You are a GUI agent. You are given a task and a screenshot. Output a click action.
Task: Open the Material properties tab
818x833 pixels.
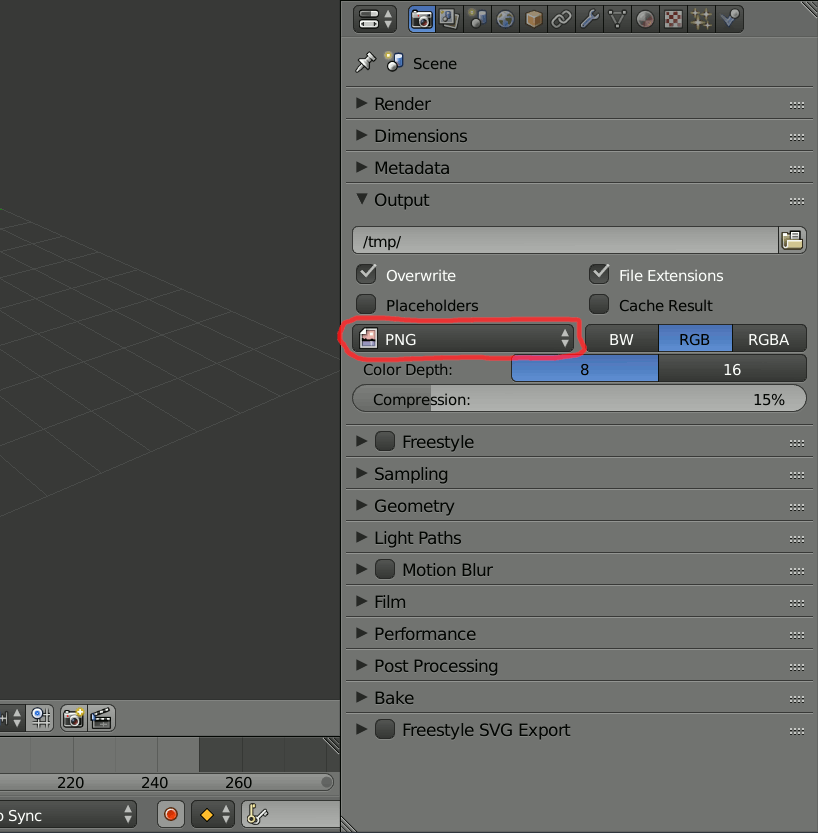click(x=645, y=19)
